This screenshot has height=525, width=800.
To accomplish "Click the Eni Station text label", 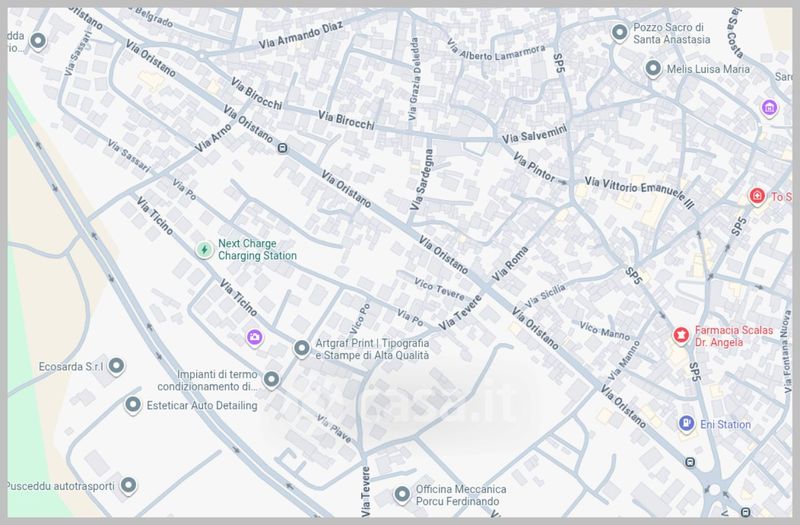I will (725, 425).
